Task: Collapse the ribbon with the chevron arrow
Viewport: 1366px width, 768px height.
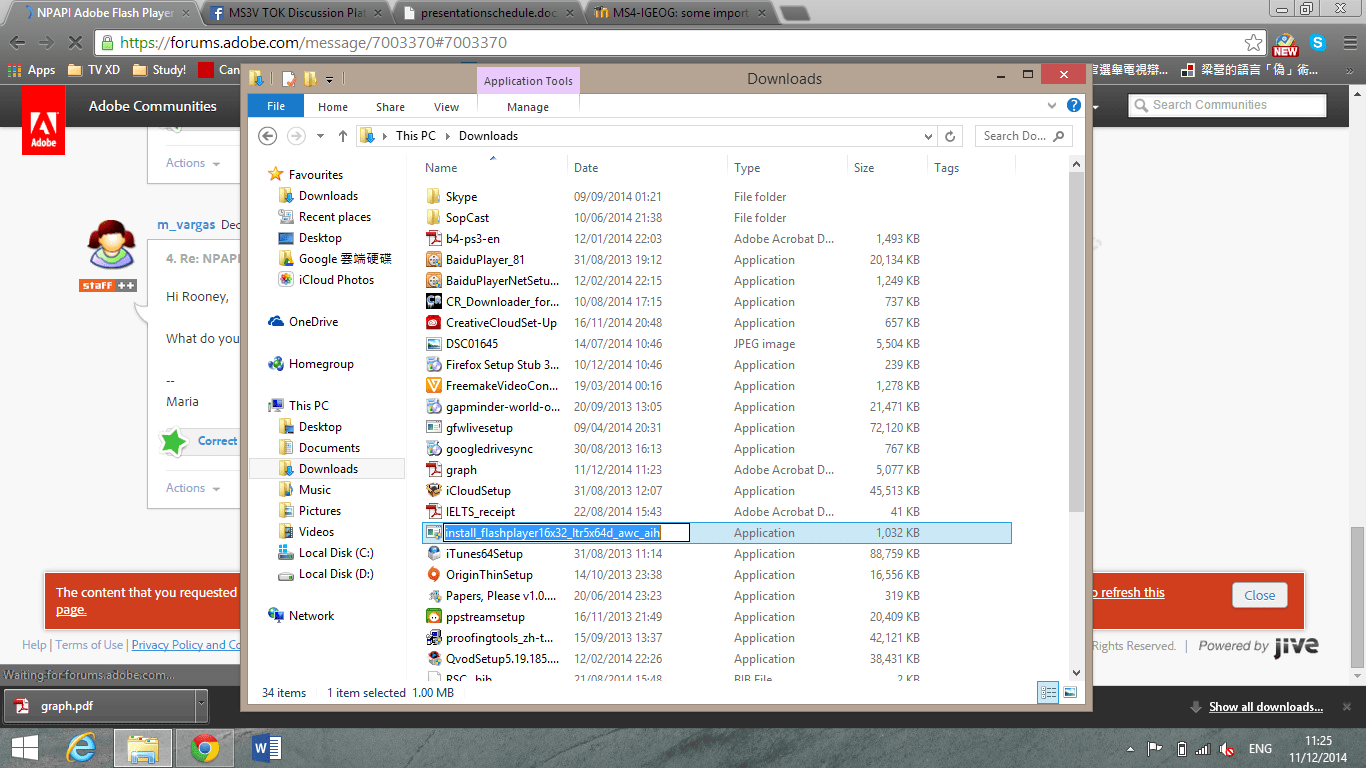Action: pyautogui.click(x=1051, y=104)
